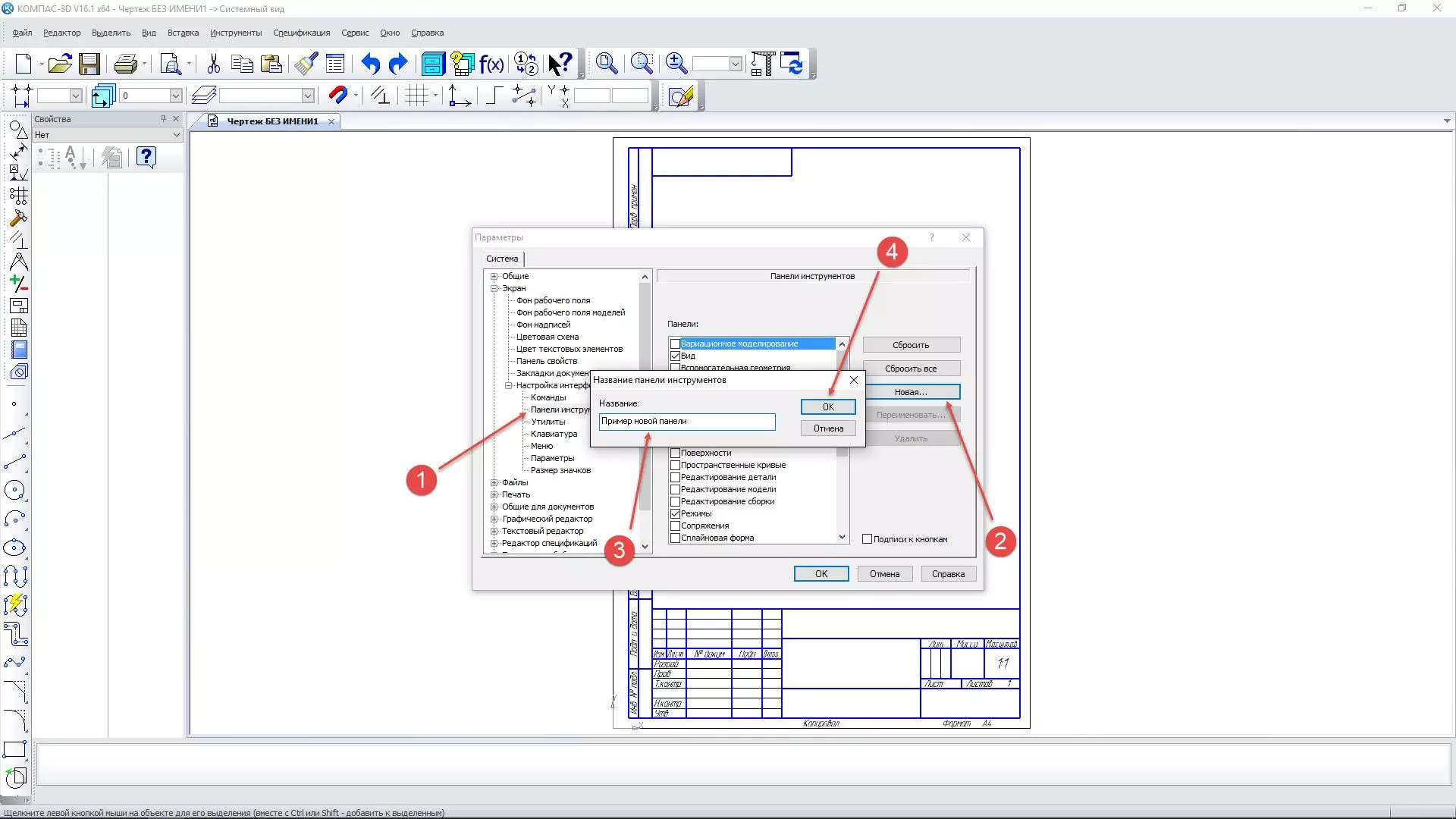The width and height of the screenshot is (1456, 819).
Task: Select Команды in settings tree
Action: (548, 398)
